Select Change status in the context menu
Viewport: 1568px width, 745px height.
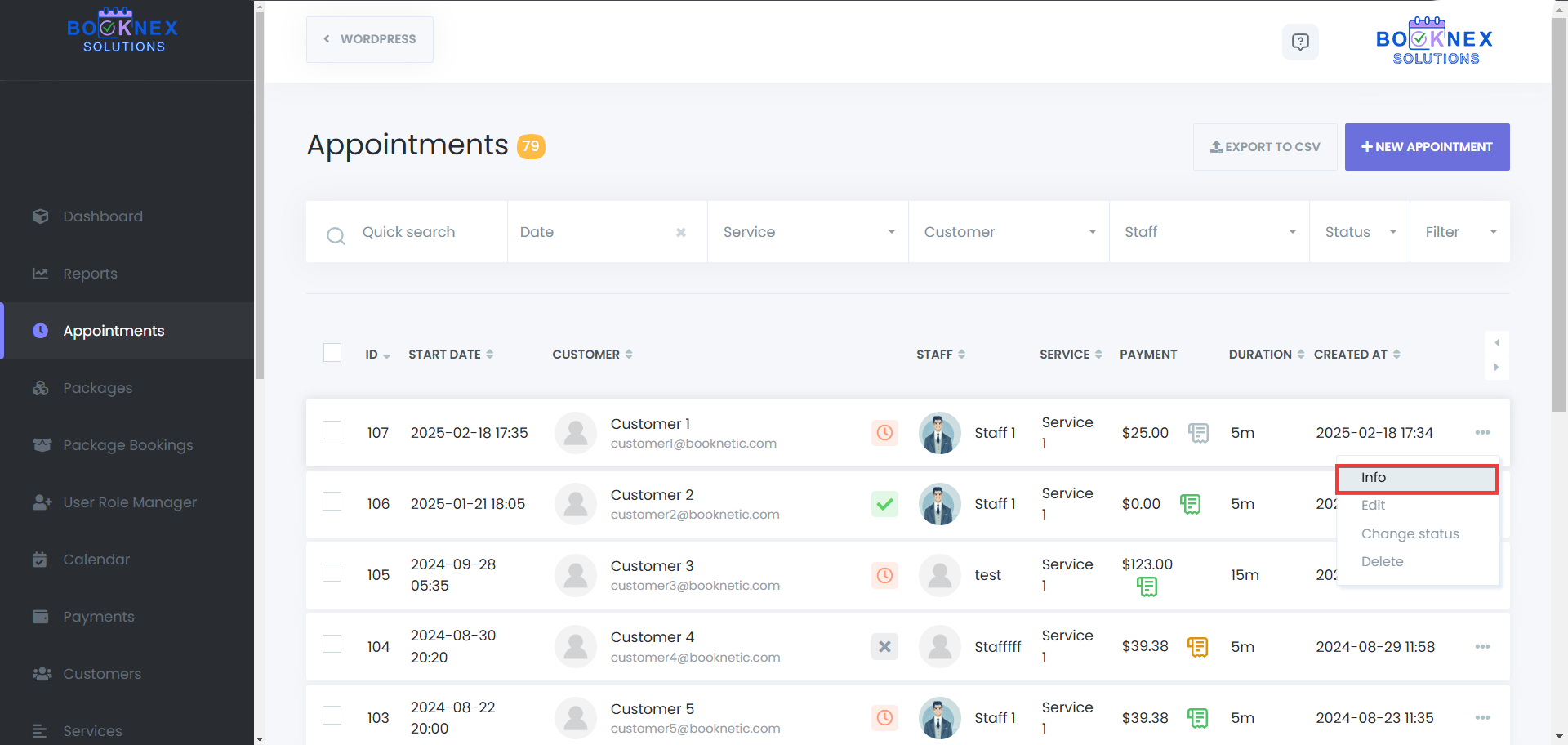click(x=1410, y=533)
